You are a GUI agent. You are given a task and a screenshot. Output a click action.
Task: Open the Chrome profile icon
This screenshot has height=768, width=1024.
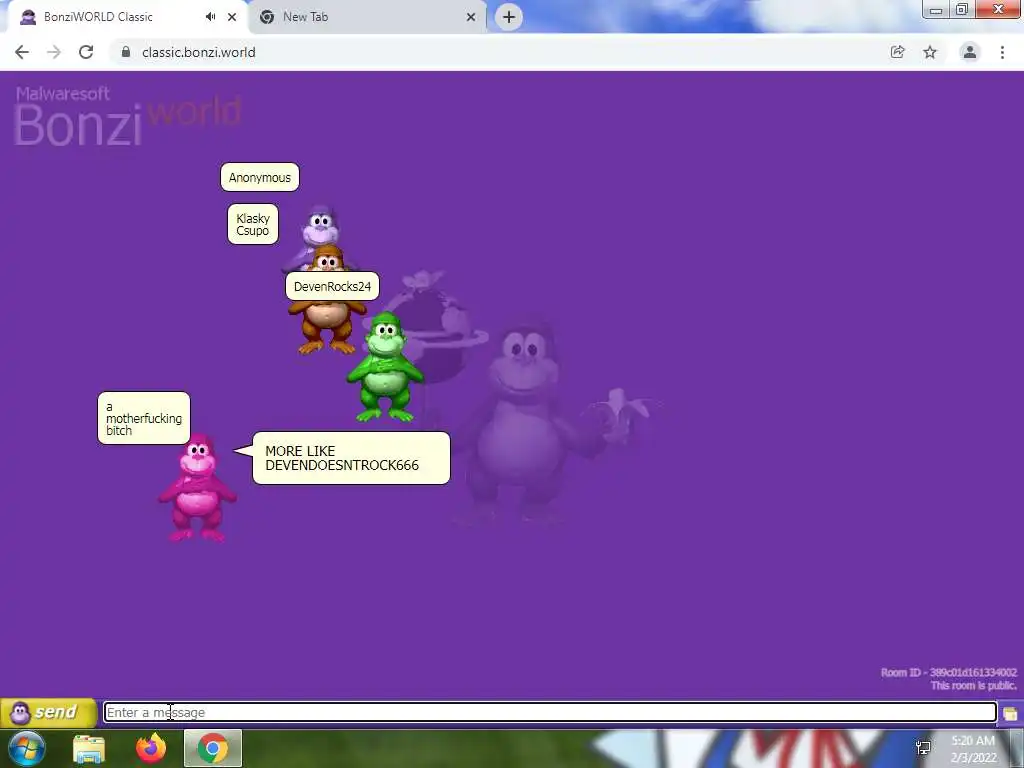click(970, 52)
